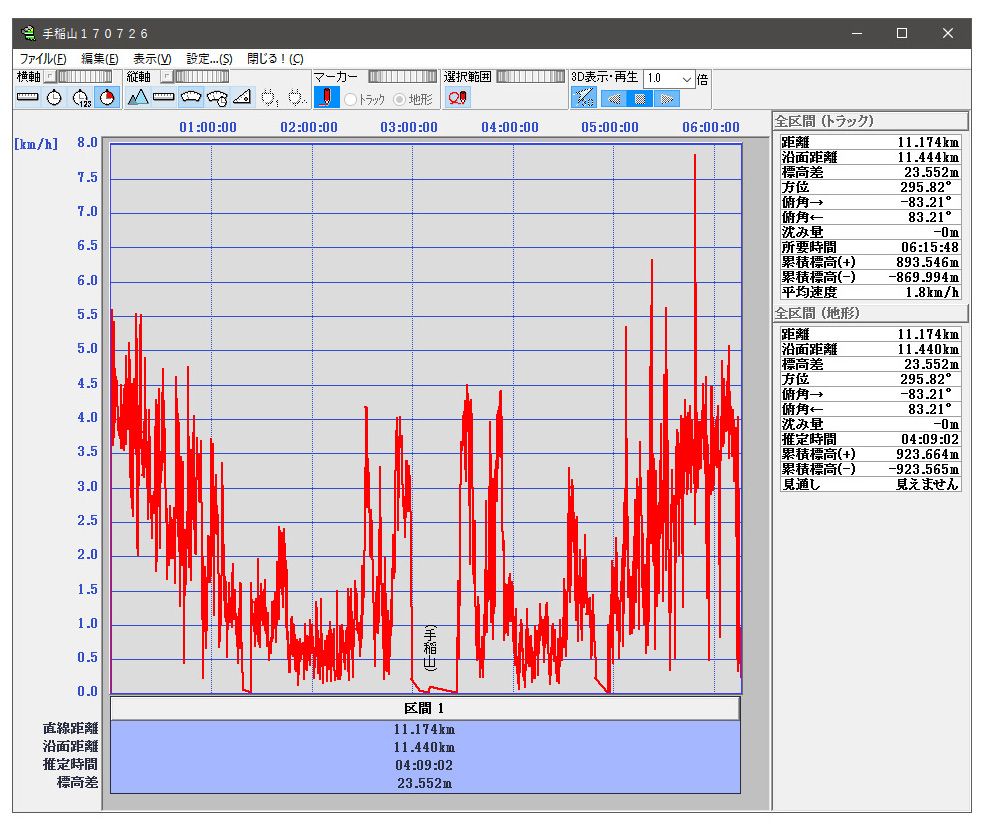Open the 設定...(S) menu
Screen dimensions: 984x824
point(209,59)
